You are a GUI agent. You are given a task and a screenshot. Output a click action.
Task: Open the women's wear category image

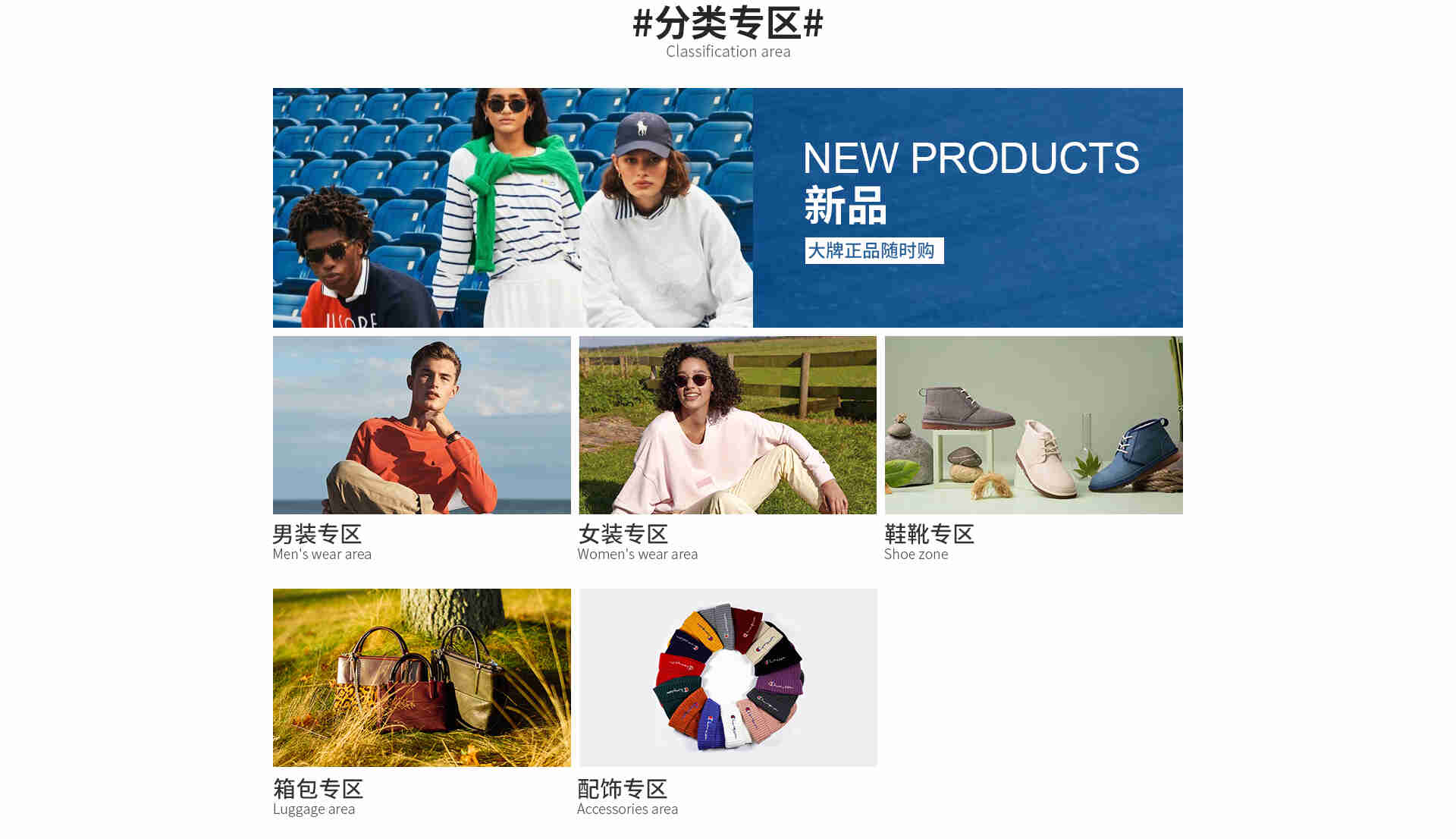[x=728, y=425]
